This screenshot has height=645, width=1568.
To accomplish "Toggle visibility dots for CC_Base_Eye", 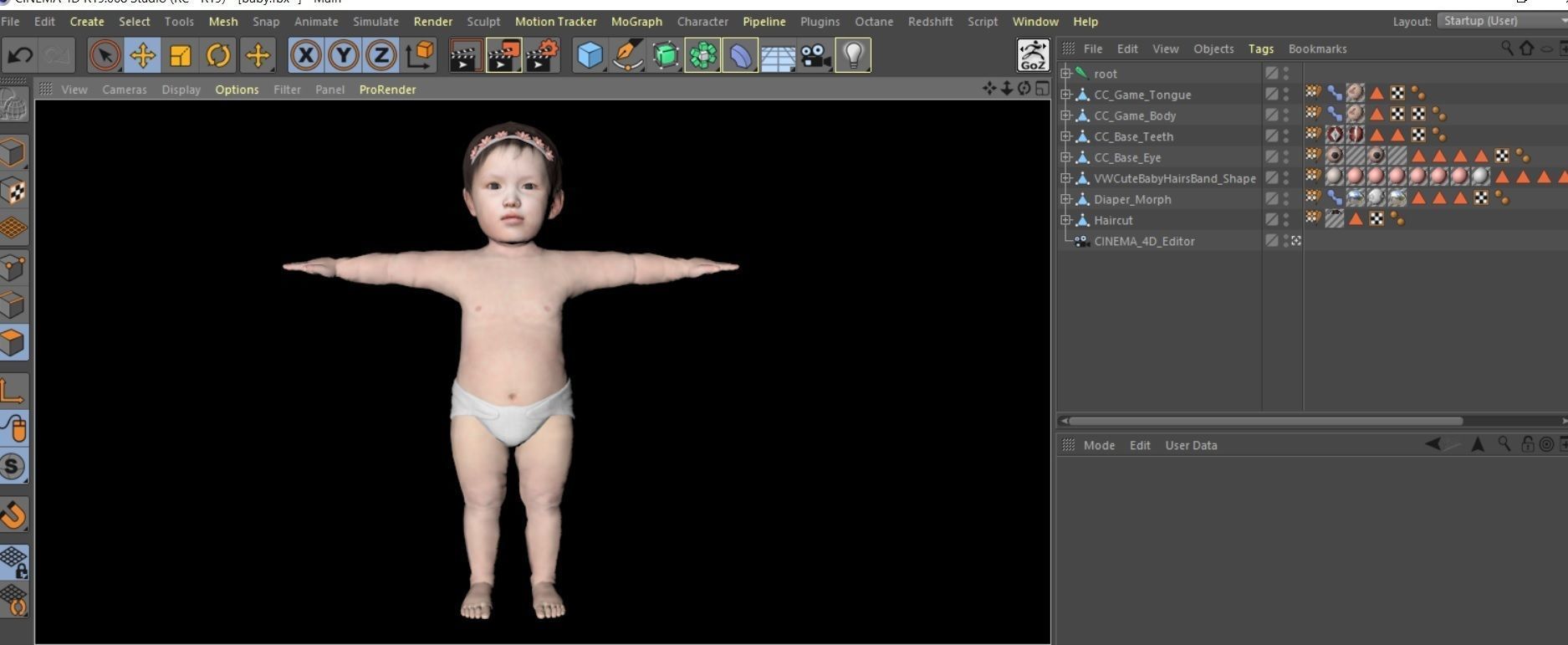I will 1286,157.
